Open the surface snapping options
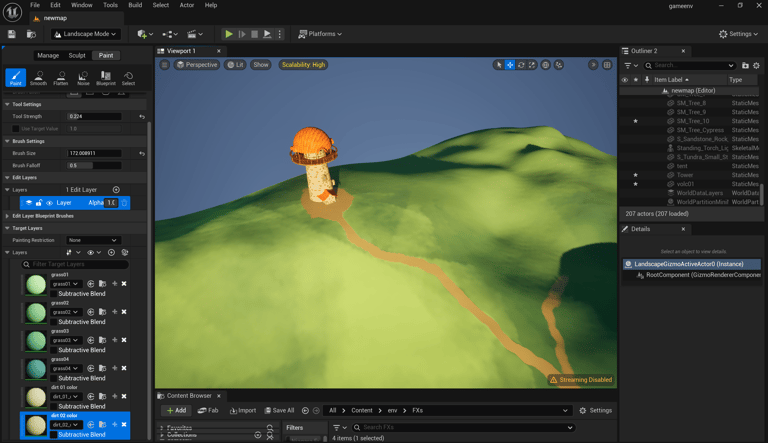Screen dimensions: 768x443 click(x=559, y=65)
